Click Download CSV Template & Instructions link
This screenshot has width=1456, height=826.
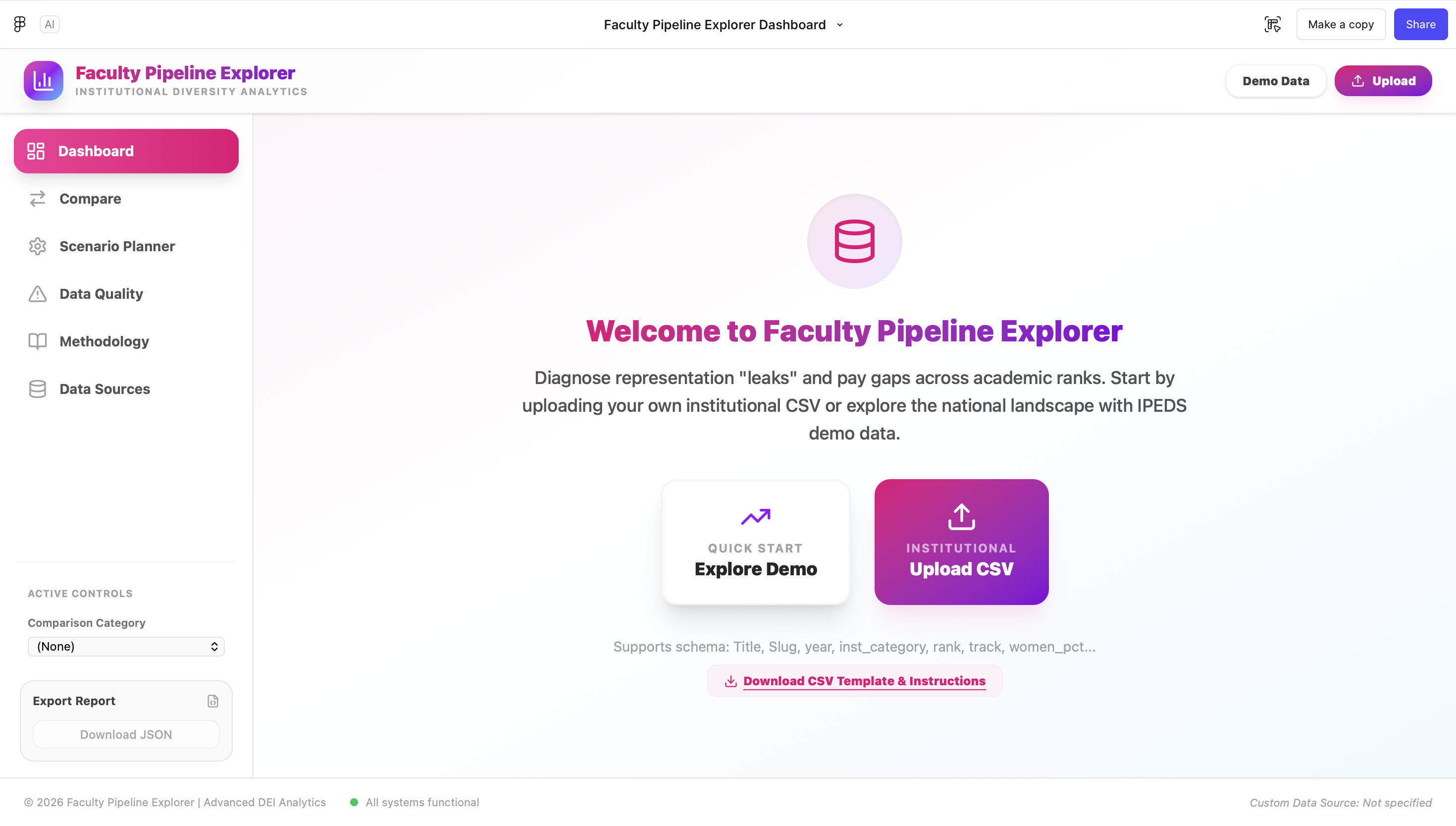[x=864, y=681]
